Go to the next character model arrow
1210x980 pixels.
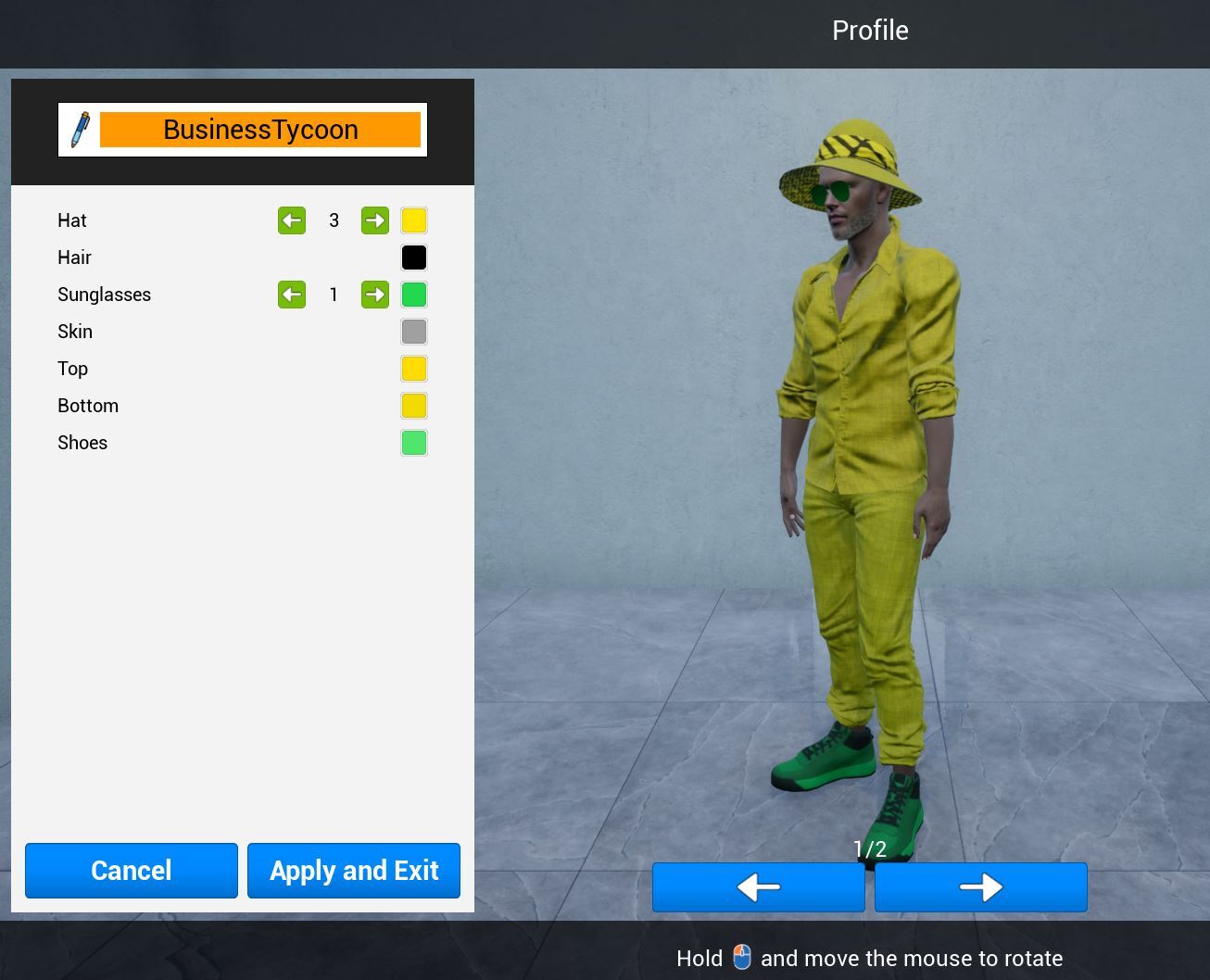point(981,887)
